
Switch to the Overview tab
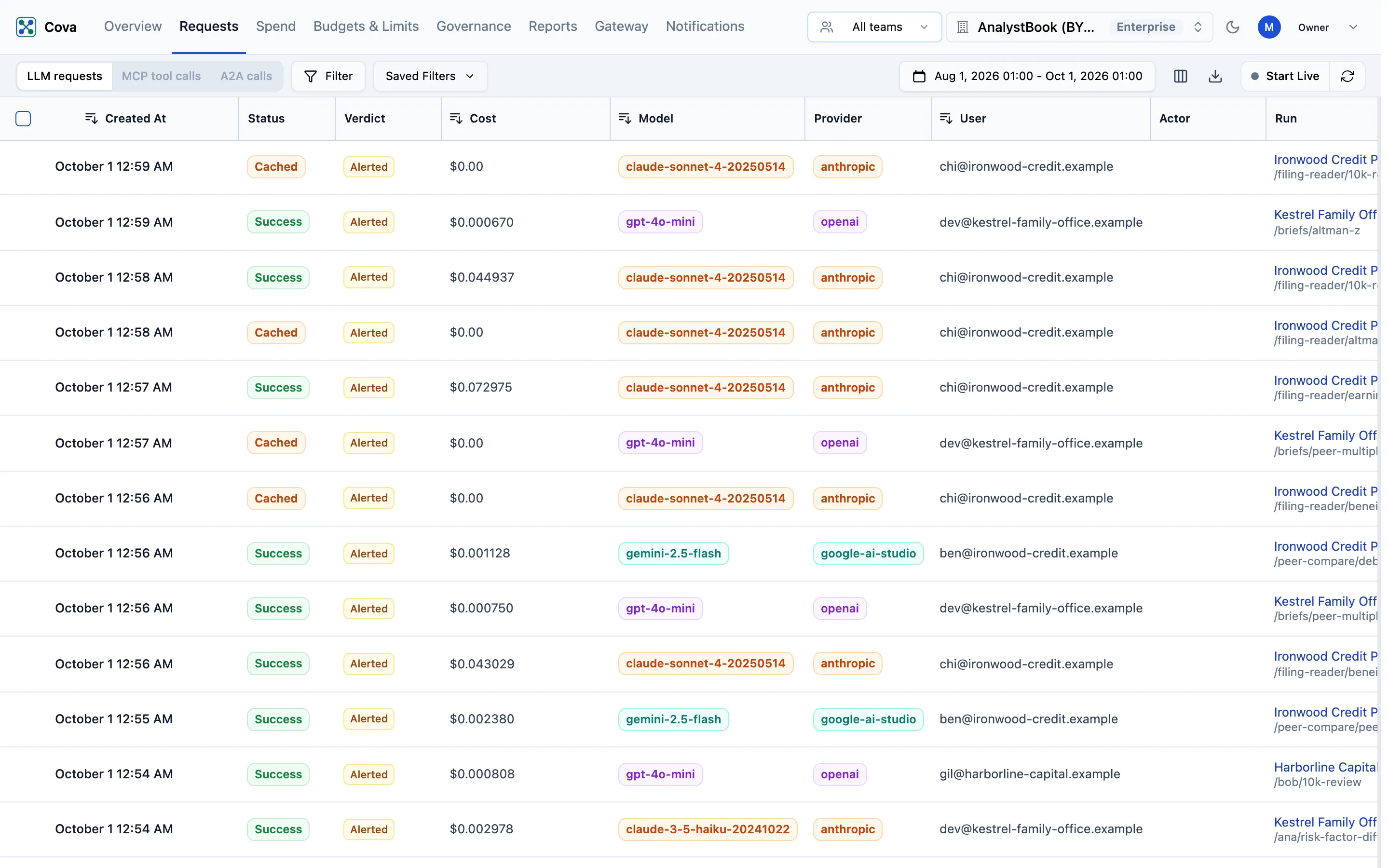point(133,27)
